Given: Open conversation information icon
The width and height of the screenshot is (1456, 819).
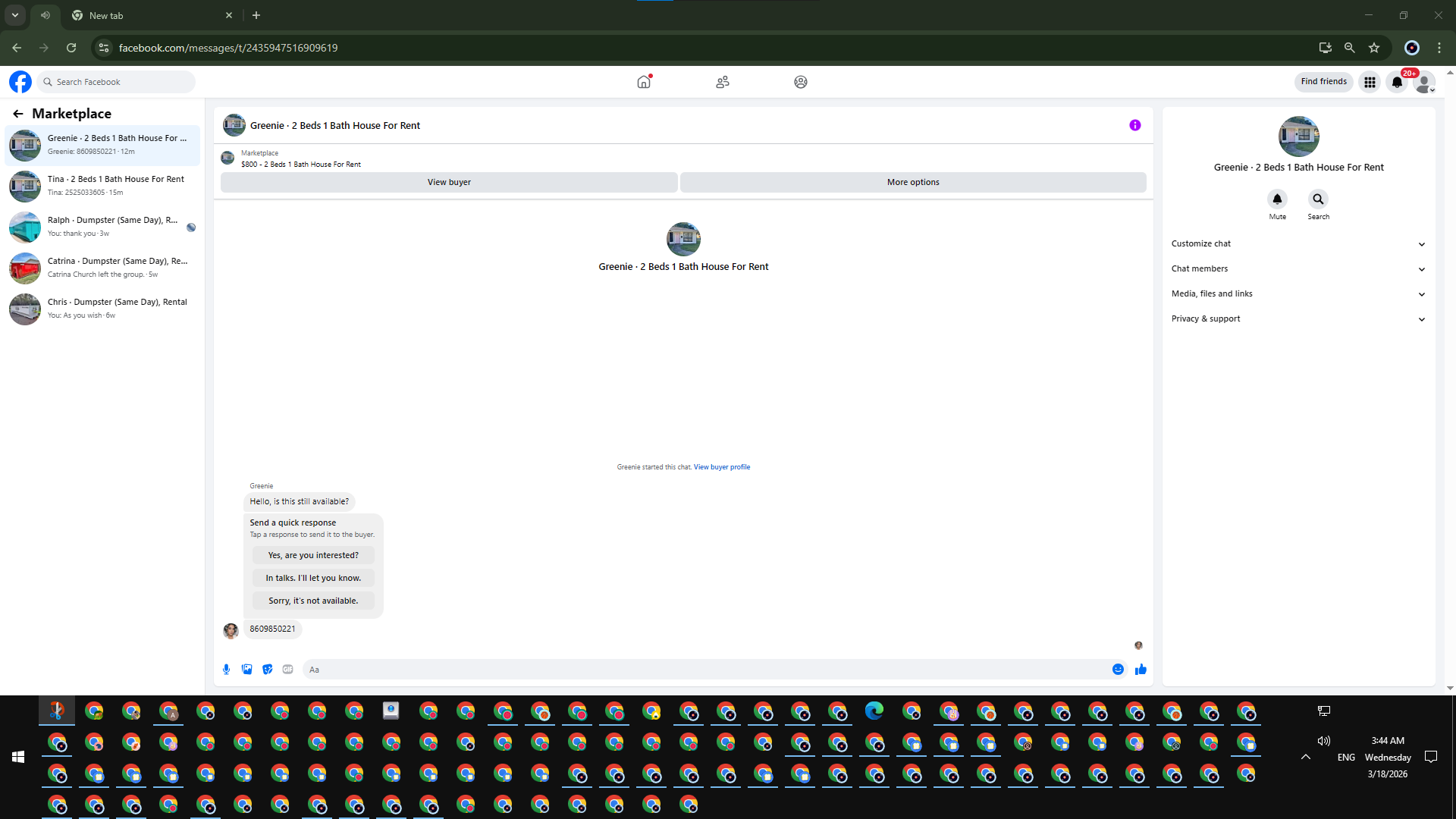Looking at the screenshot, I should (x=1135, y=125).
